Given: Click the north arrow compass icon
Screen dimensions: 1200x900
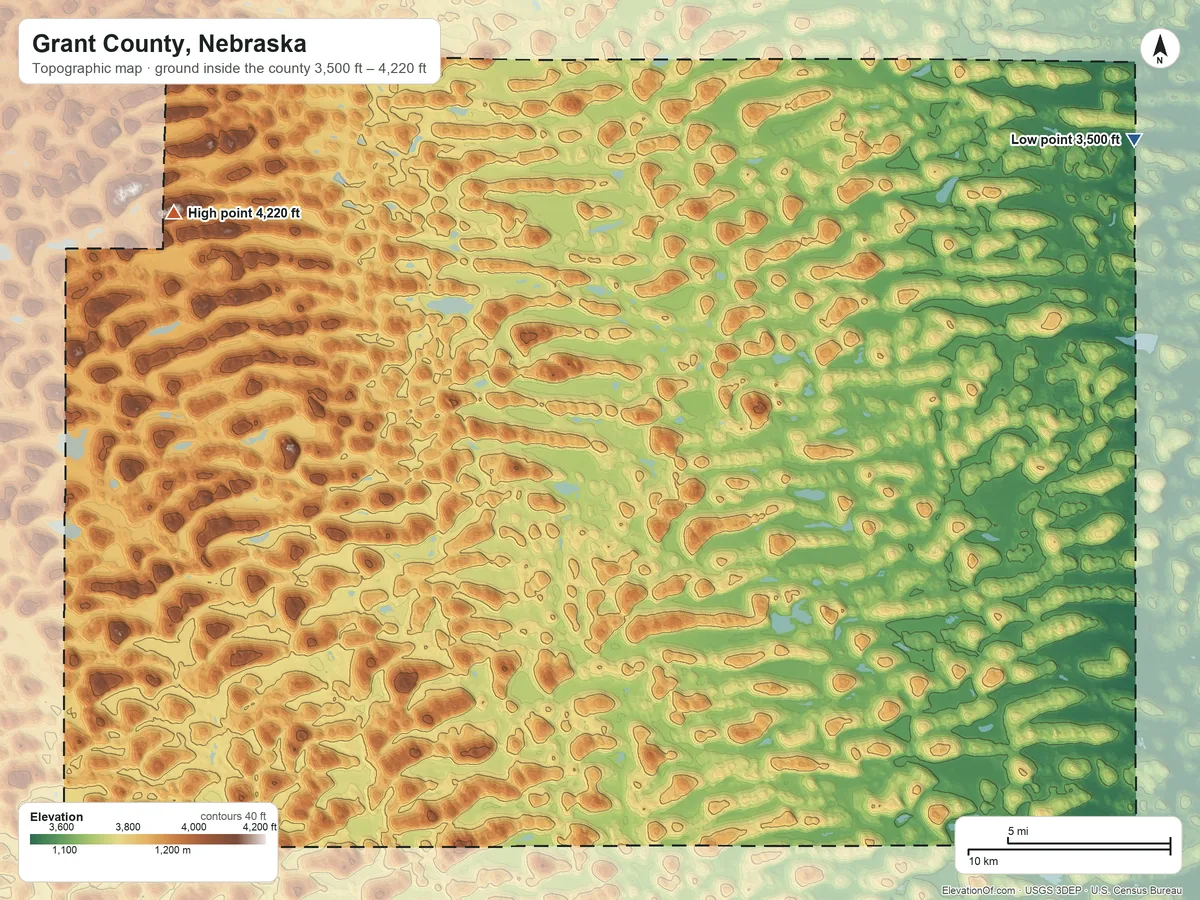Looking at the screenshot, I should tap(1159, 50).
